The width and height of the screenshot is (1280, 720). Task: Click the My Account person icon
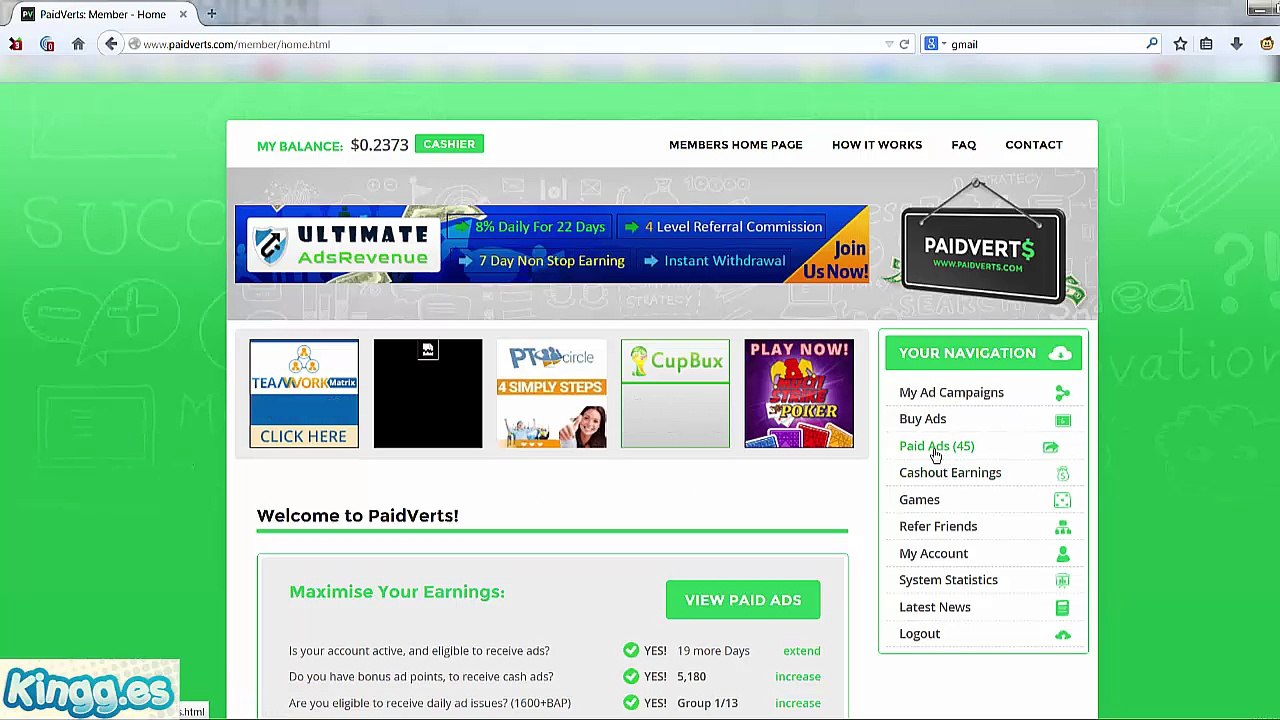tap(1062, 553)
